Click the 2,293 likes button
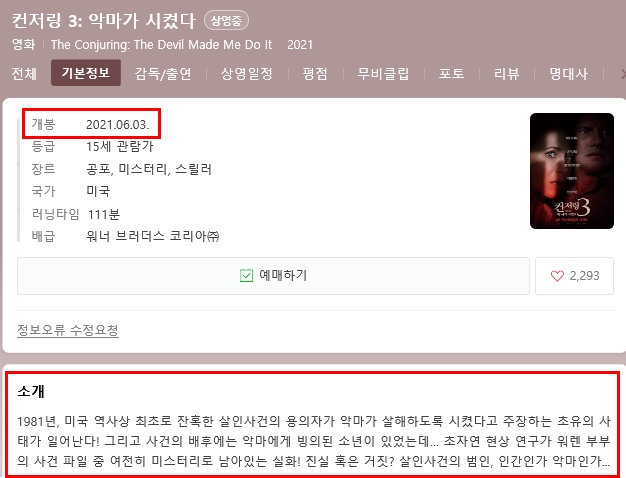Viewport: 626px width, 478px height. (574, 276)
